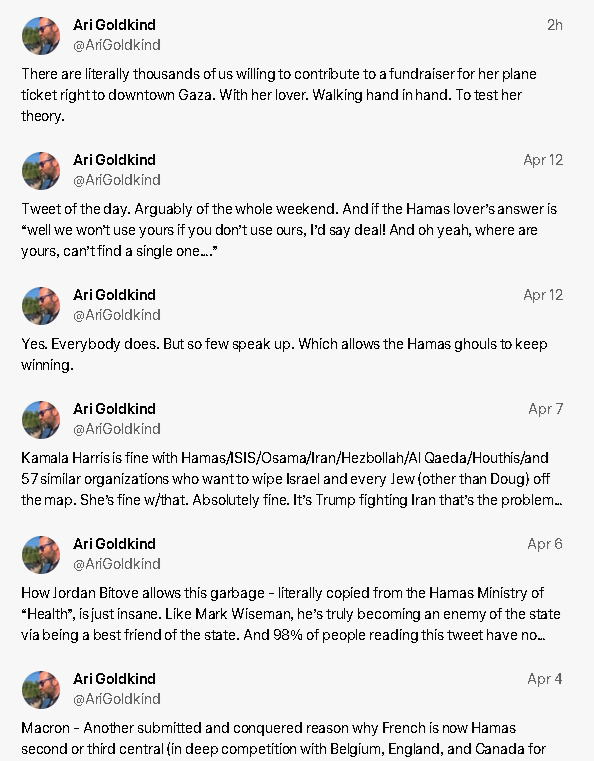The image size is (594, 761).
Task: Click @AriGoldkind handle on Apr 6 tweet
Action: tap(117, 564)
